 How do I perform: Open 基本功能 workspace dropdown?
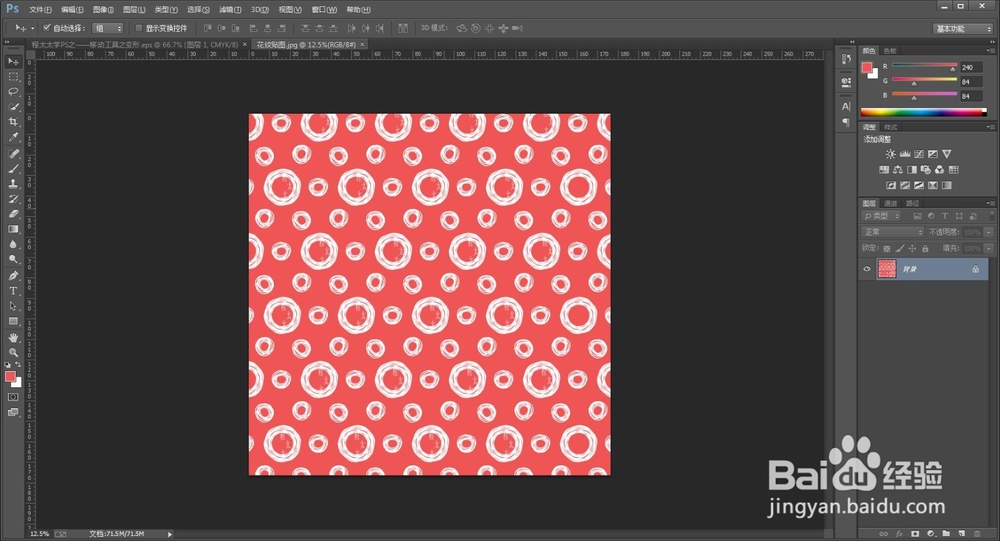(962, 29)
